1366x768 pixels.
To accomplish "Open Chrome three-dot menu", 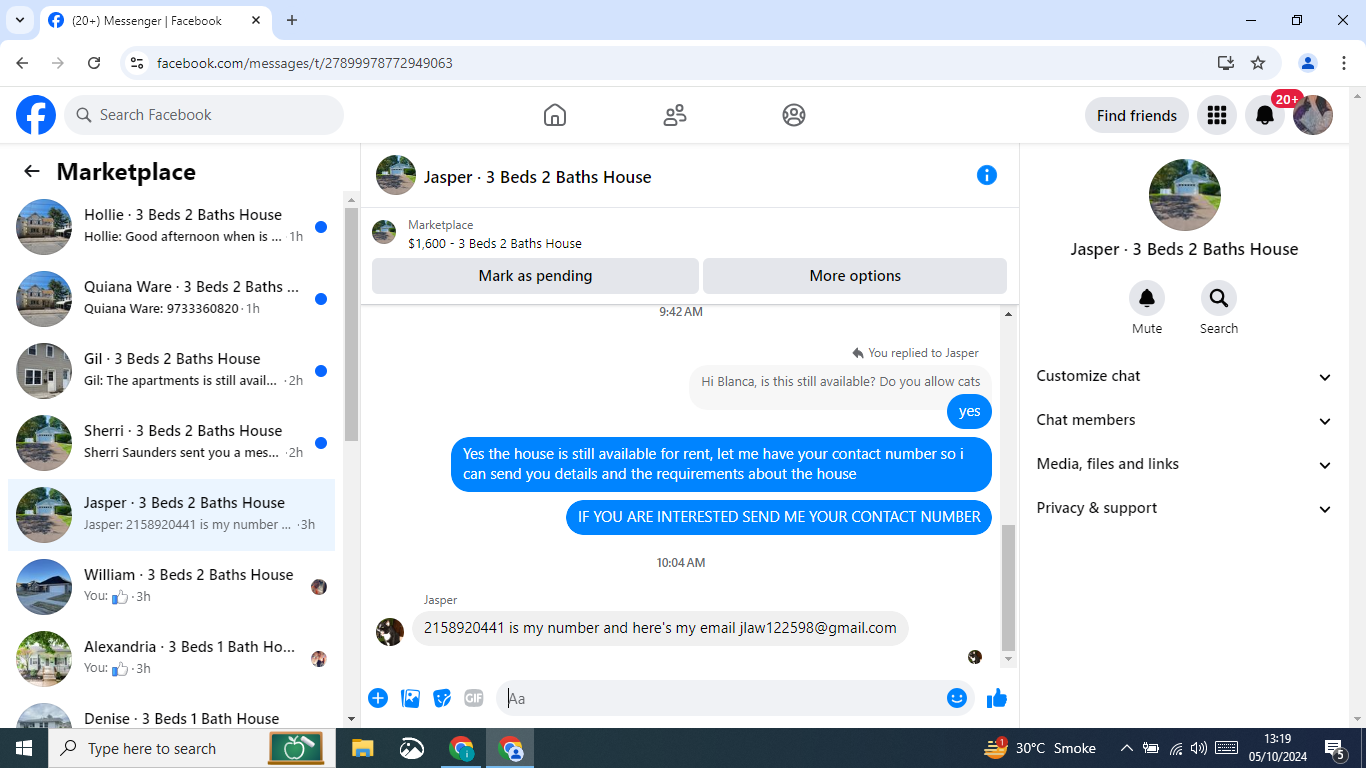I will [x=1344, y=63].
